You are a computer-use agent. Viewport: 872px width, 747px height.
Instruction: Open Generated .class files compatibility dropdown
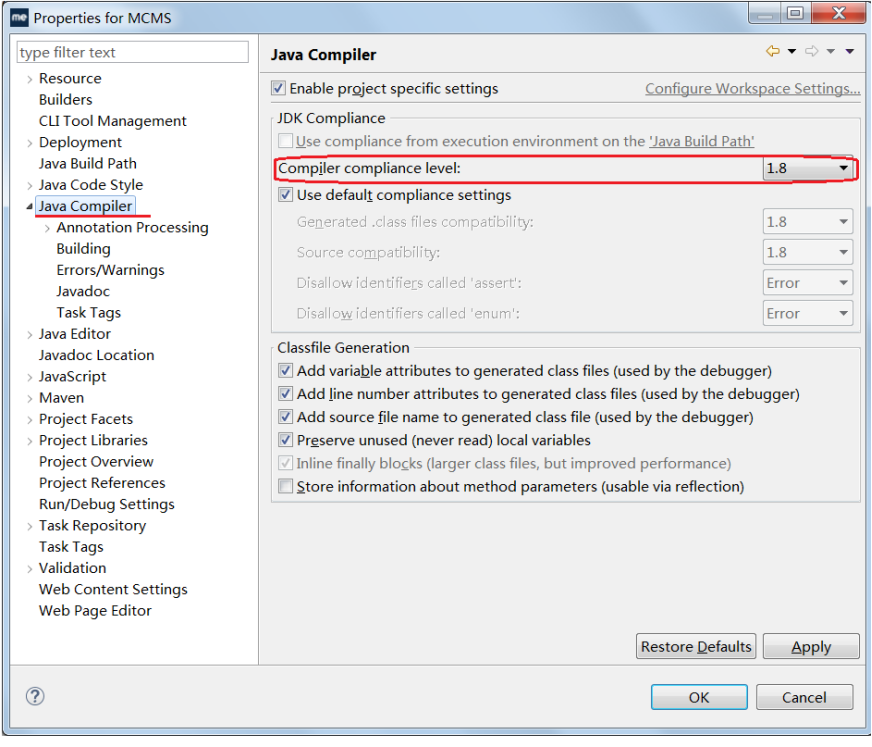pos(807,222)
